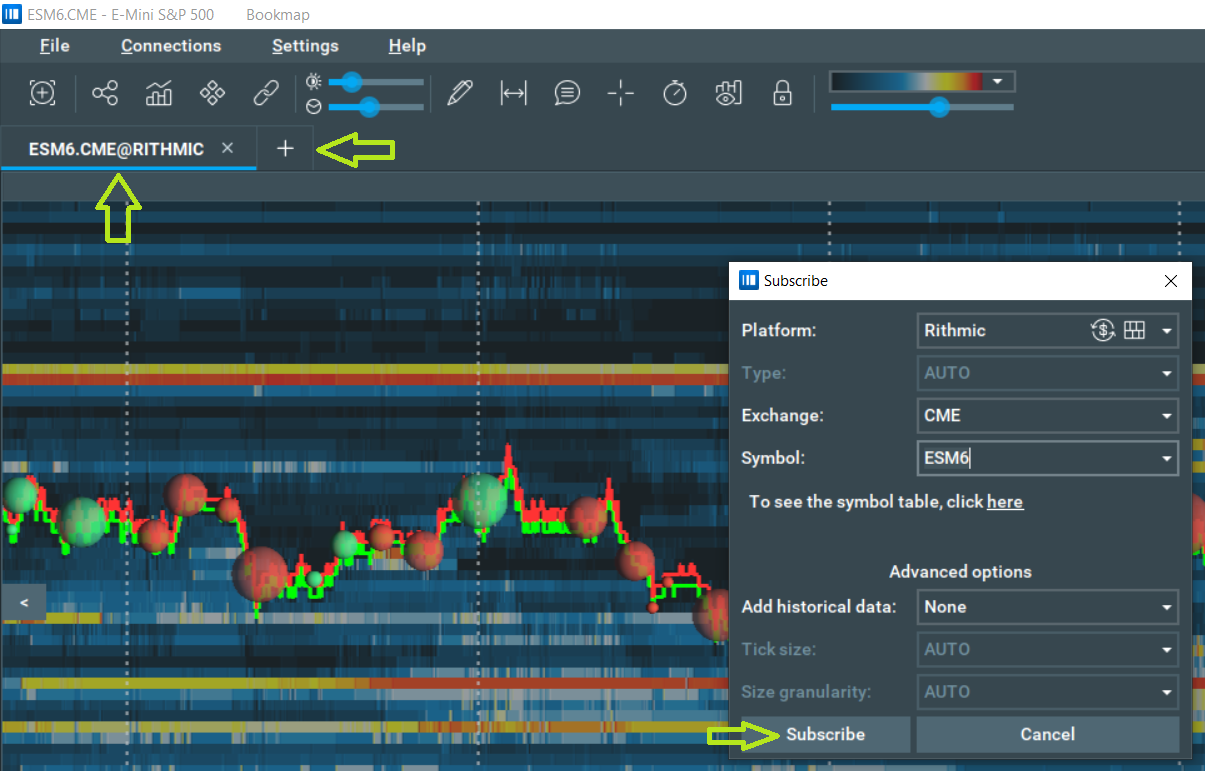
Task: Toggle the padlock lock icon
Action: 782,94
